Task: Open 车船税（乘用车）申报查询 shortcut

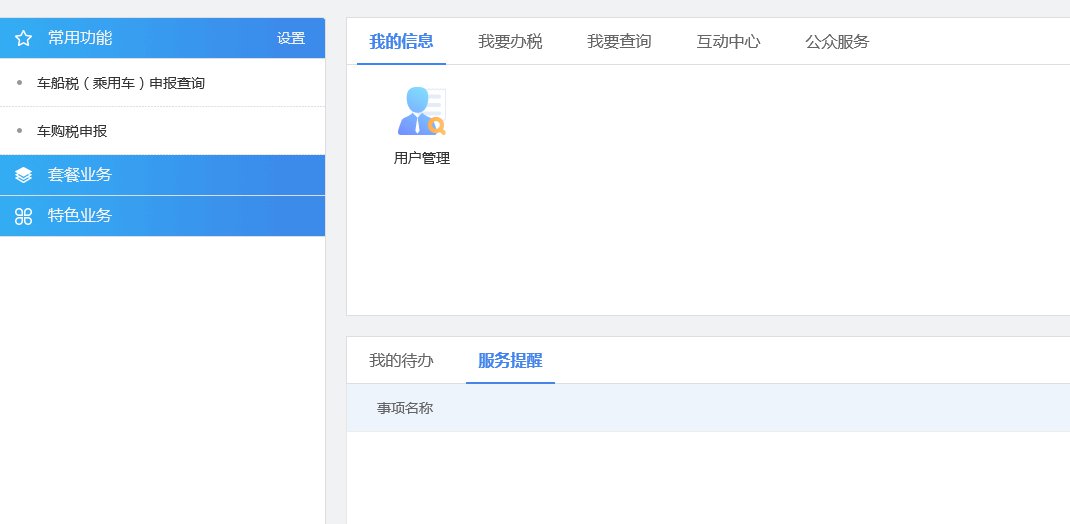Action: (121, 83)
